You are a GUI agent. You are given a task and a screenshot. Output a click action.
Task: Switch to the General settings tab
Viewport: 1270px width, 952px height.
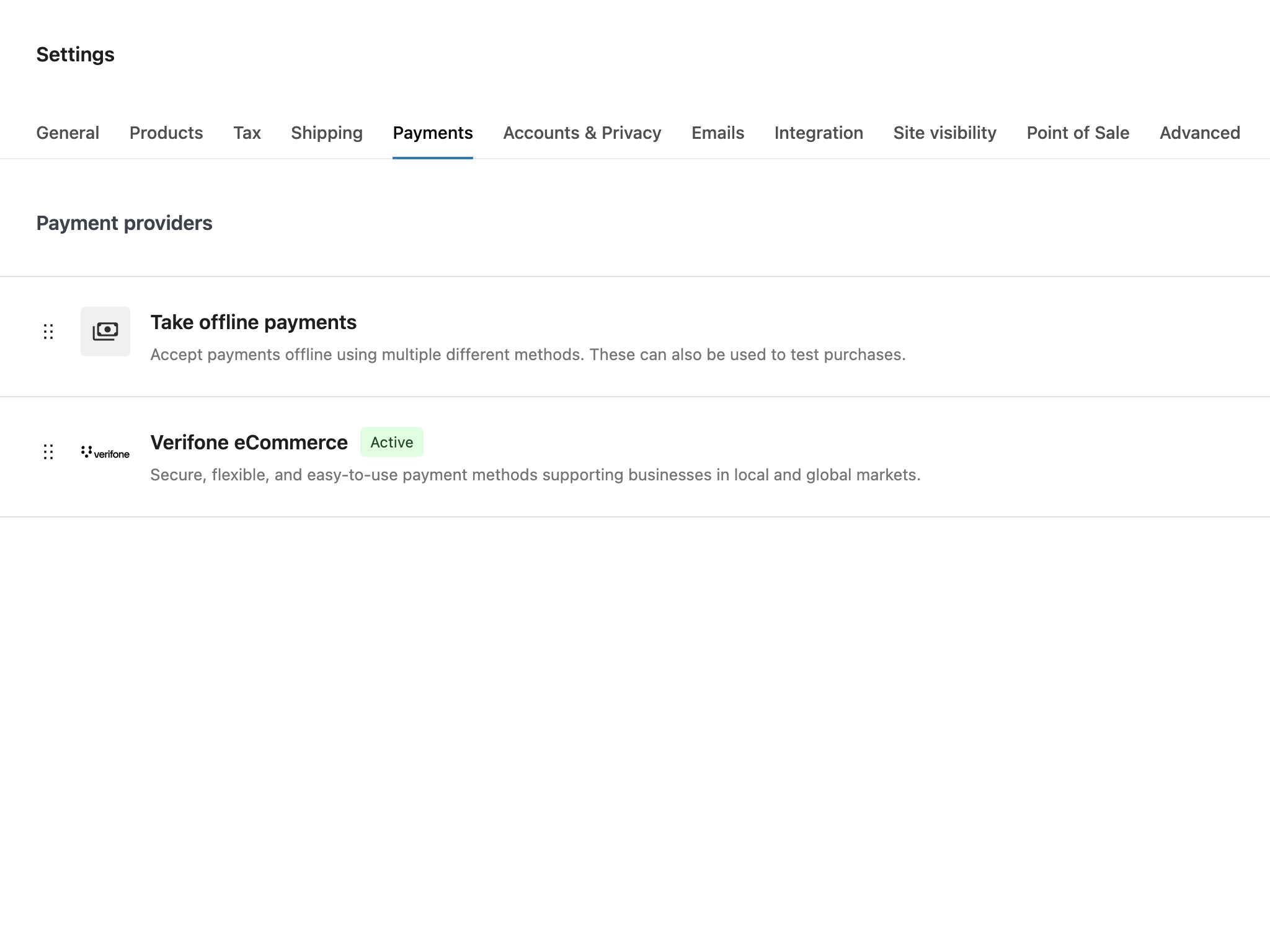(68, 133)
